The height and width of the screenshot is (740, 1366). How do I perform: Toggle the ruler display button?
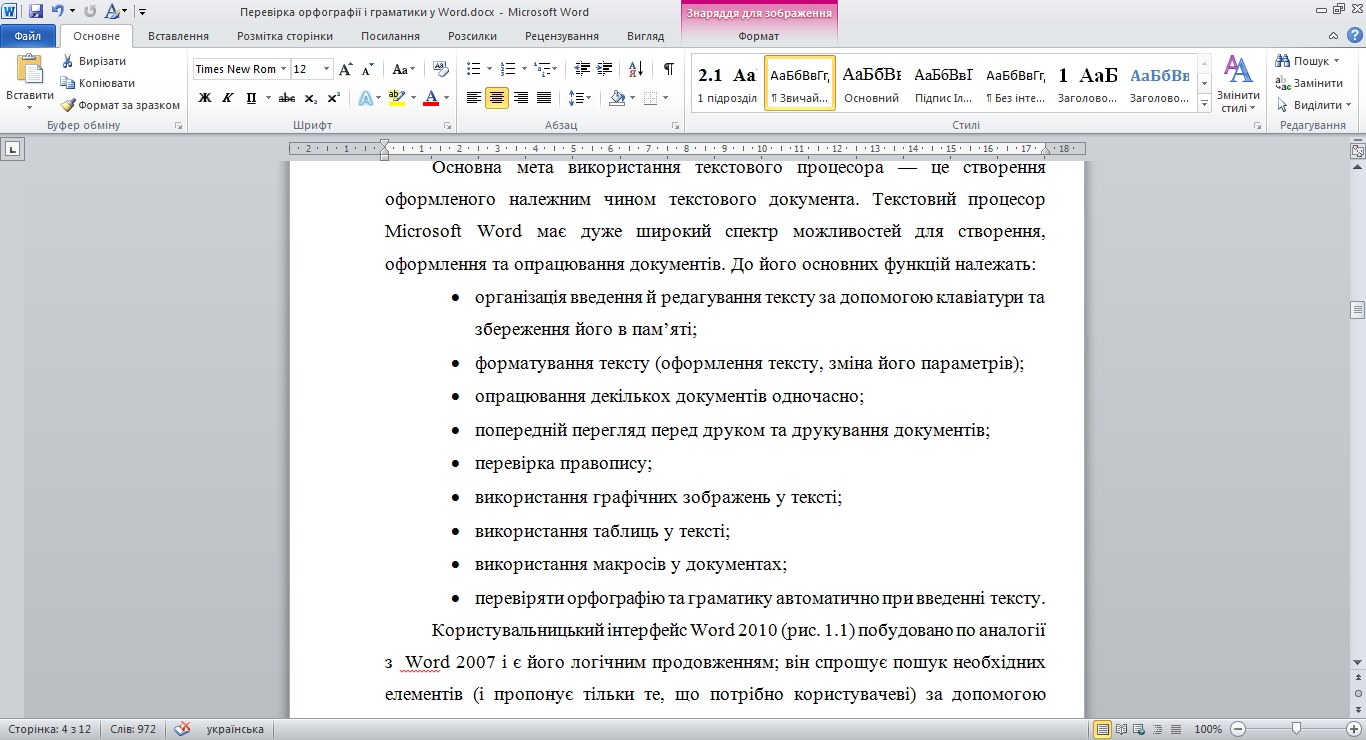(x=1357, y=151)
